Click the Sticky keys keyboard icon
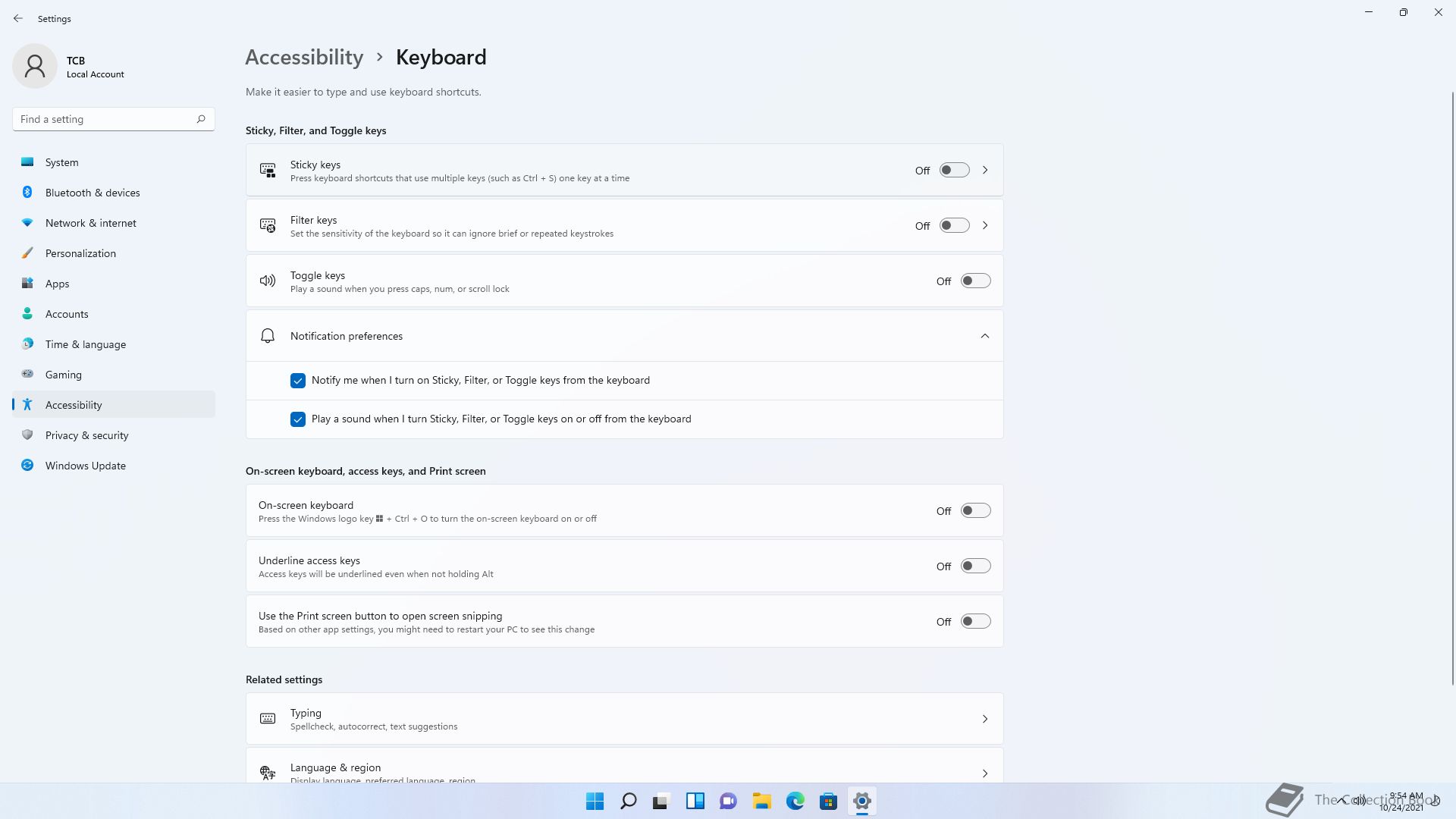This screenshot has height=819, width=1456. pyautogui.click(x=268, y=171)
